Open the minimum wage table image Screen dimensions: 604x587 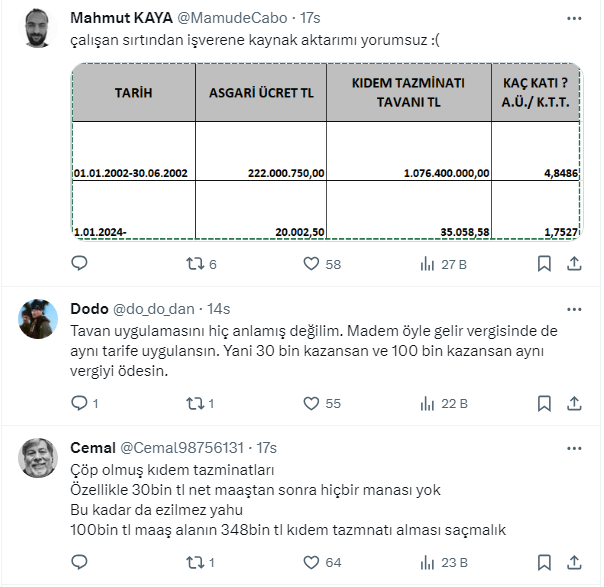click(x=326, y=151)
